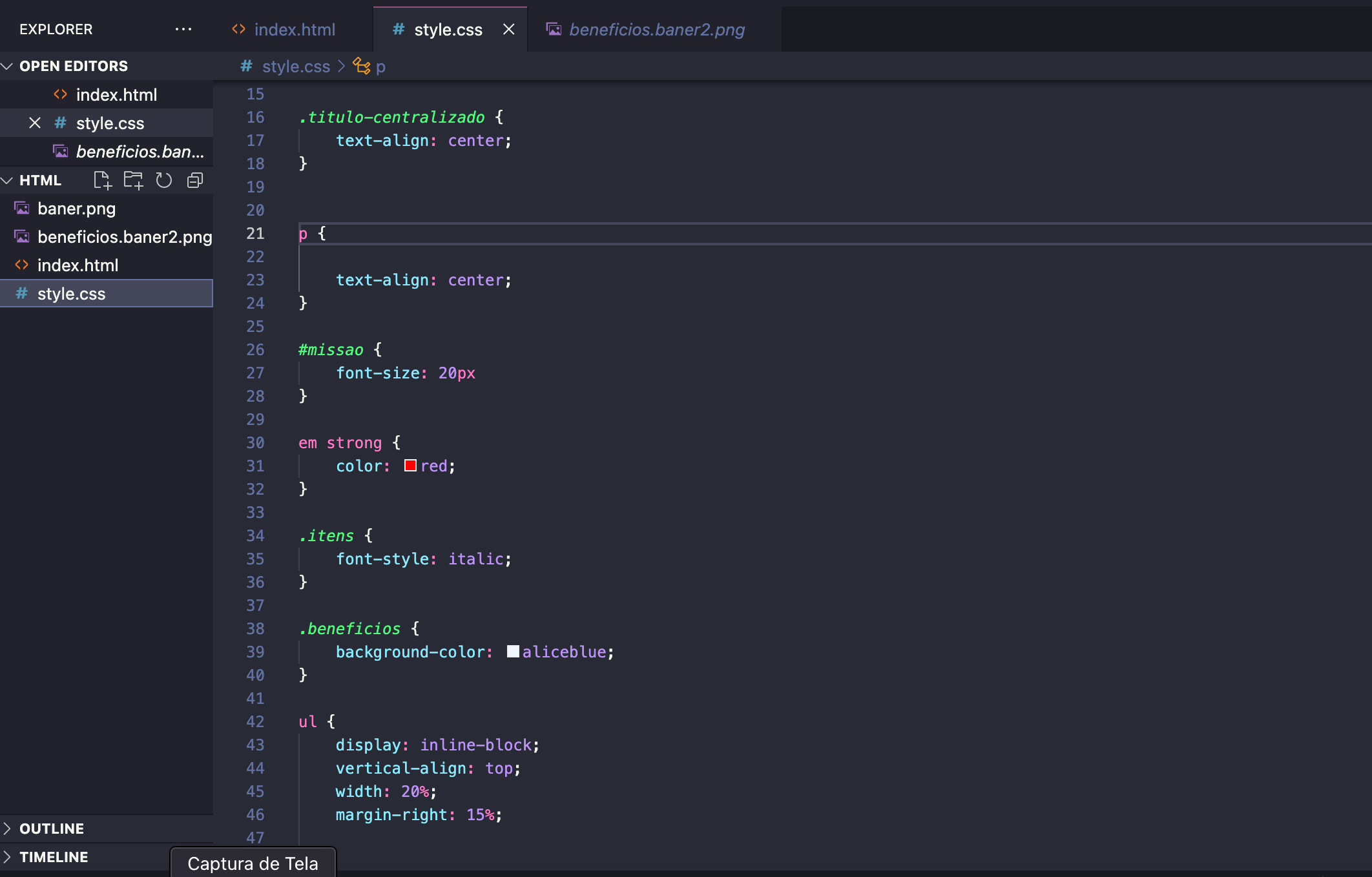Collapse all folders in the HTML explorer
The width and height of the screenshot is (1372, 877).
195,180
